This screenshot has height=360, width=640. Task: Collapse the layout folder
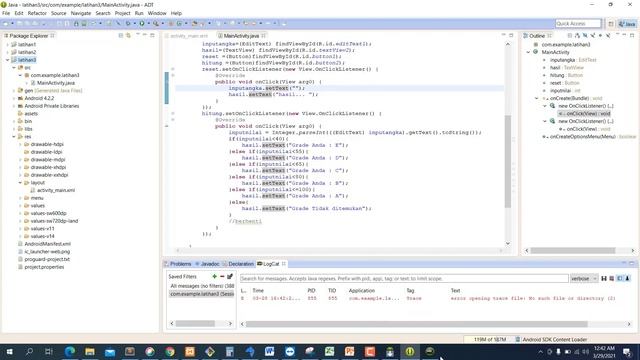(x=20, y=183)
